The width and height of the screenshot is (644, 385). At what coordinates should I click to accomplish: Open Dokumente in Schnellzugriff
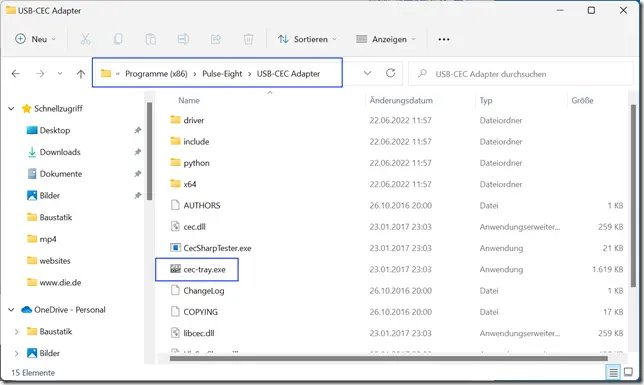click(60, 174)
